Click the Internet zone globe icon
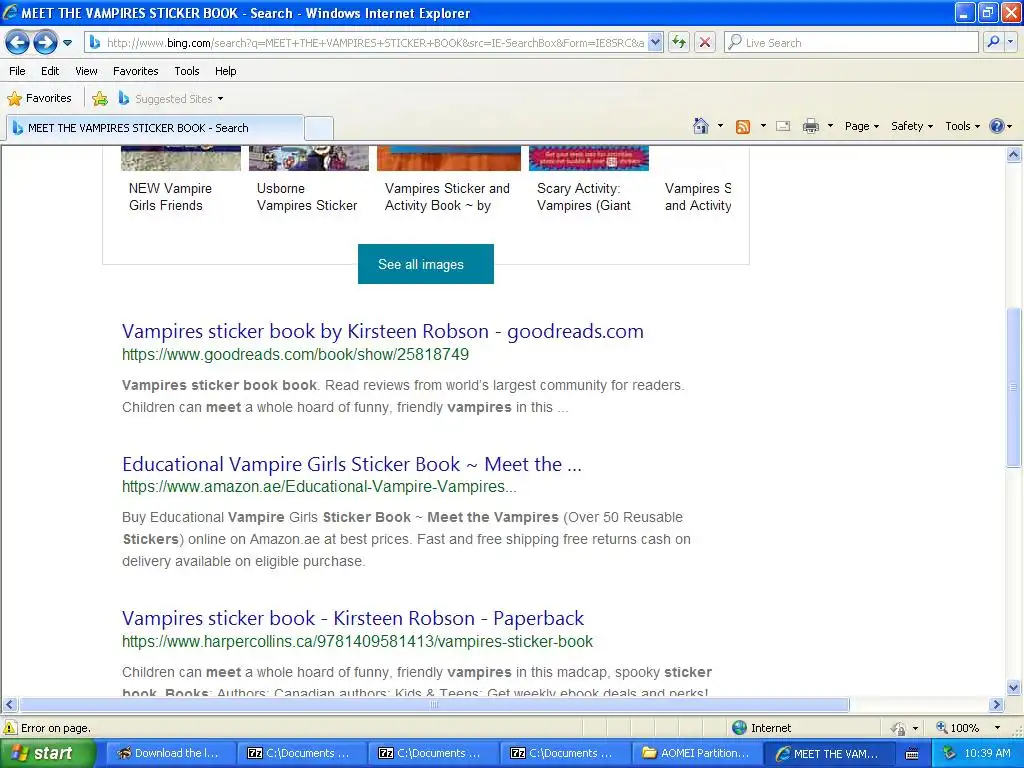 coord(739,728)
